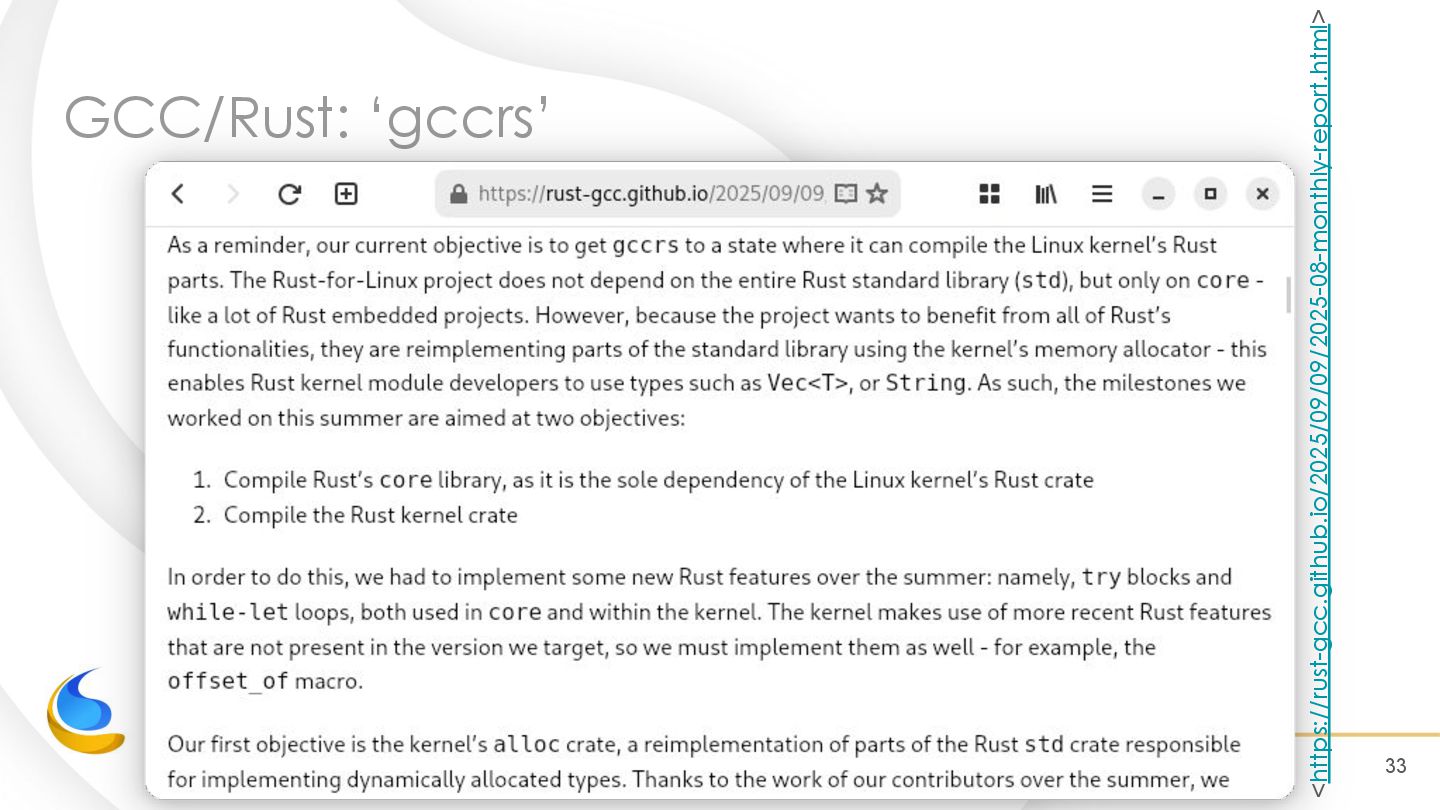Open the bookmarks library icon

point(1046,194)
